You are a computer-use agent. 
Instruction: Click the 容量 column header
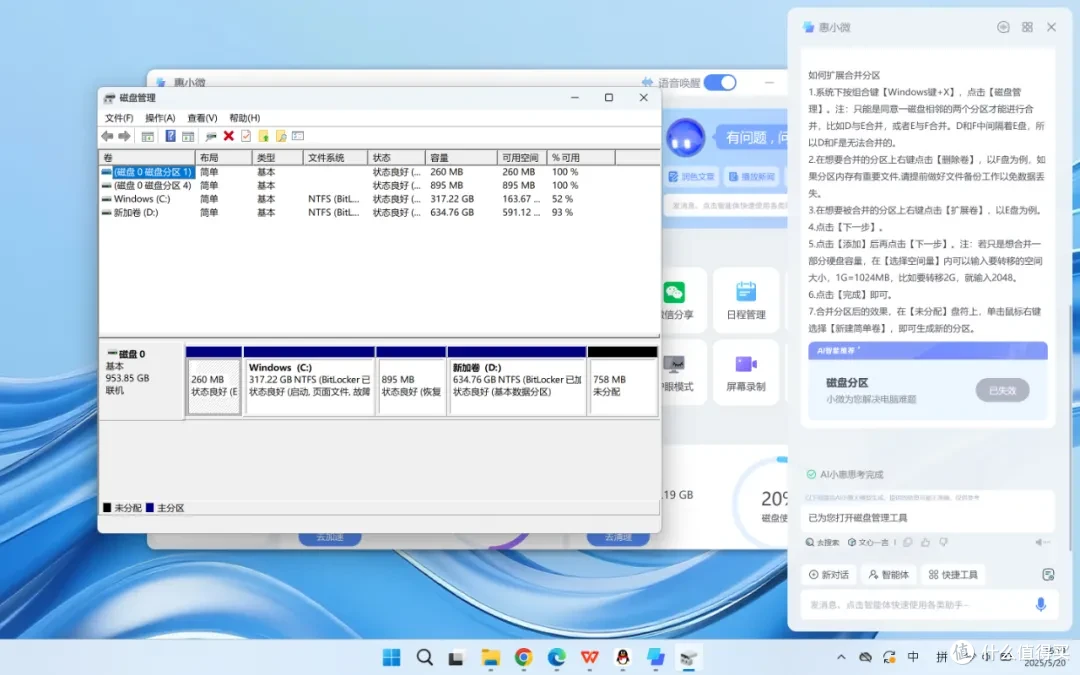460,158
